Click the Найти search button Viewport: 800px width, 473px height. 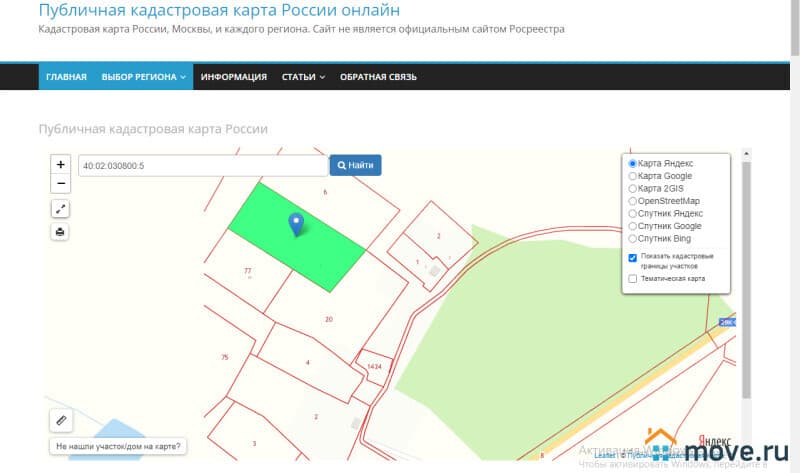pyautogui.click(x=355, y=165)
